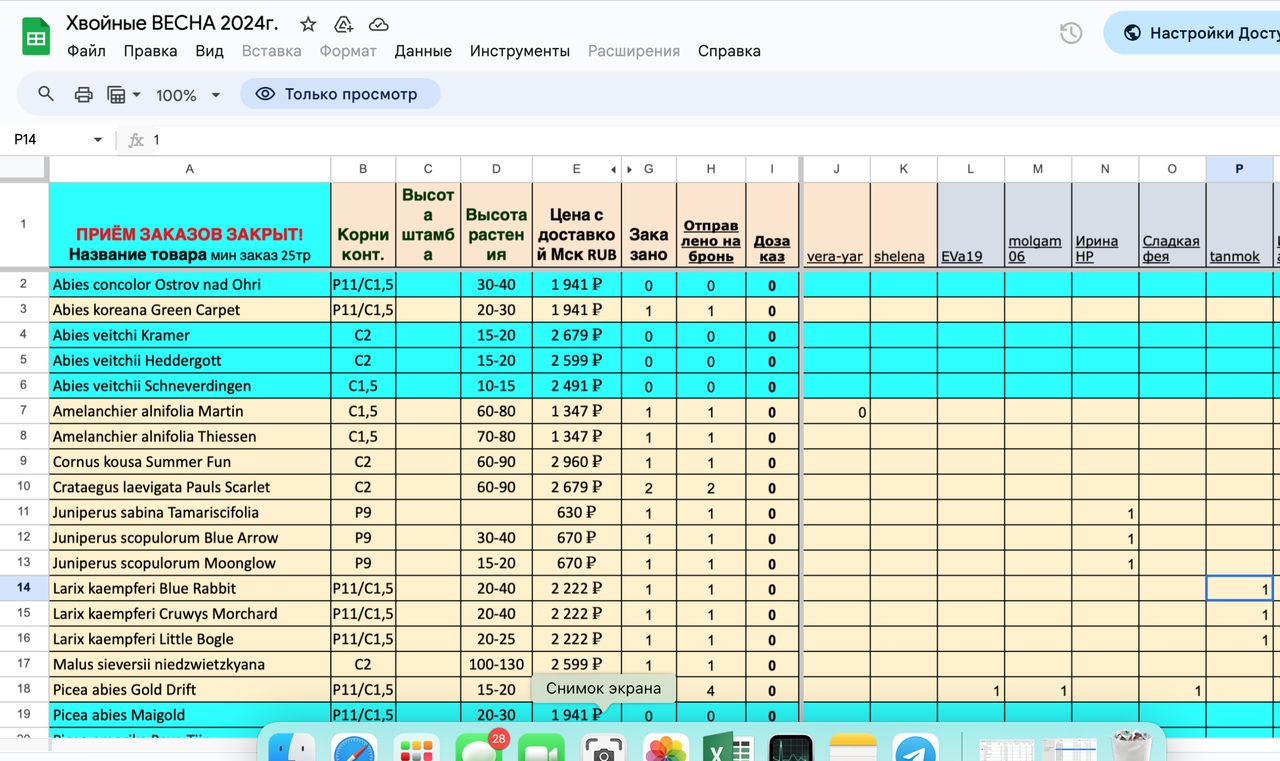Click the Только просмотр view-only button
Screen dimensions: 1280x761
[x=339, y=93]
